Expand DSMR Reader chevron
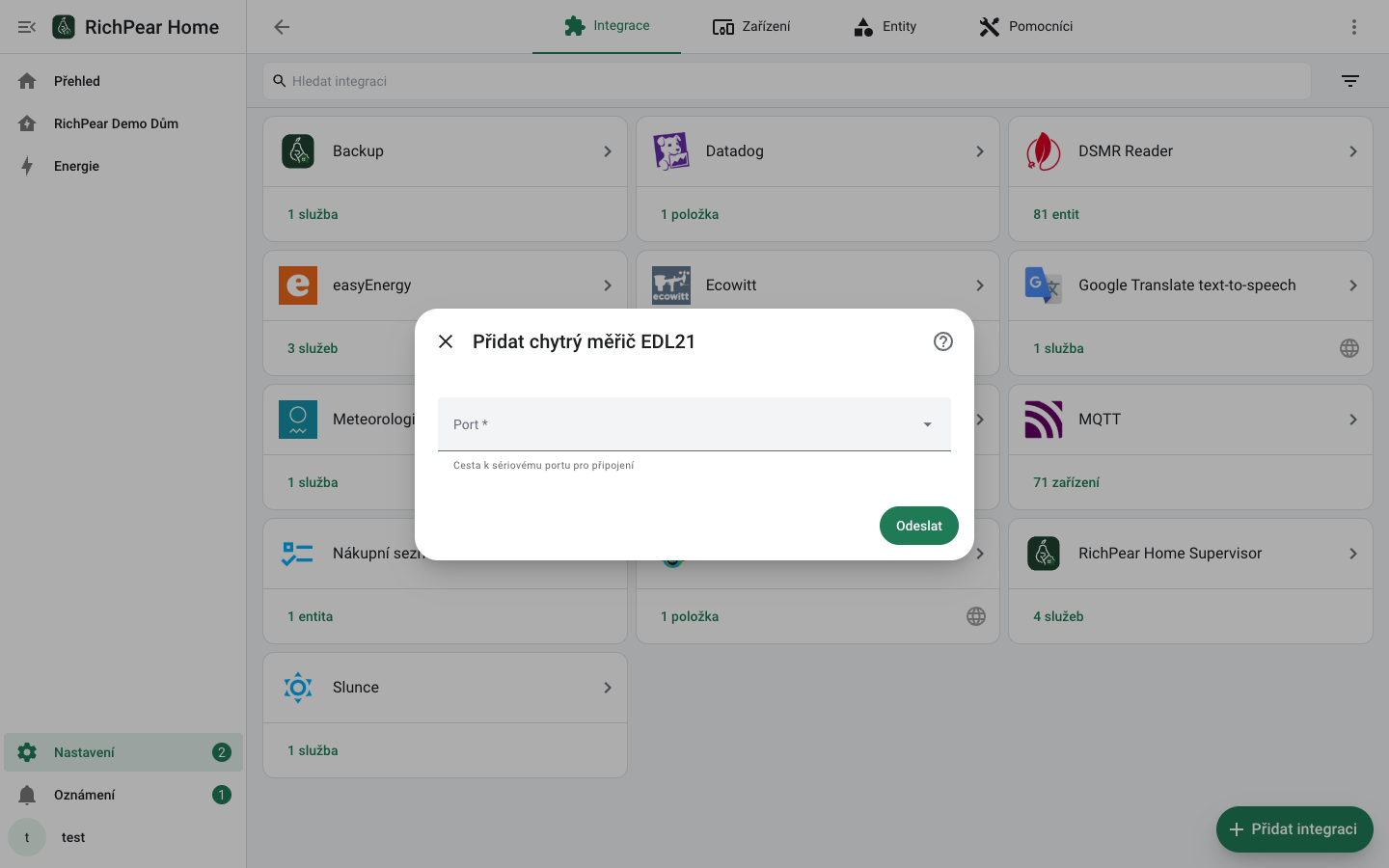1389x868 pixels. [1353, 151]
